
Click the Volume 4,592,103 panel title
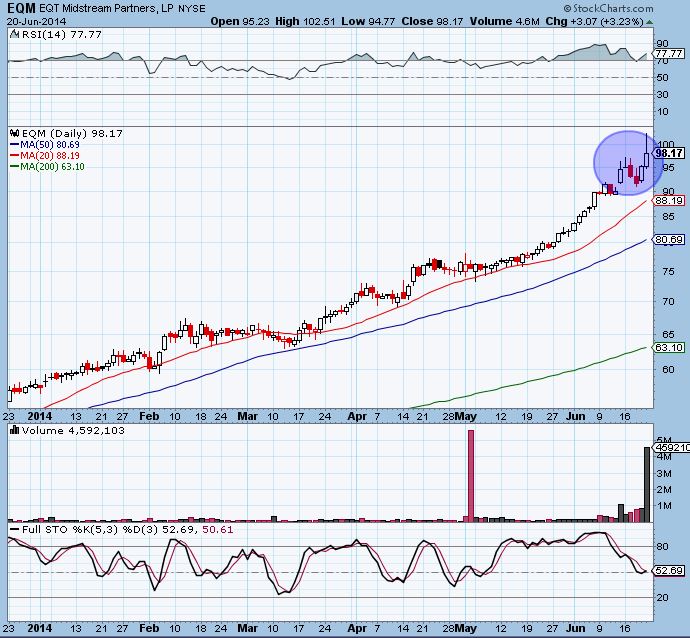tap(73, 430)
